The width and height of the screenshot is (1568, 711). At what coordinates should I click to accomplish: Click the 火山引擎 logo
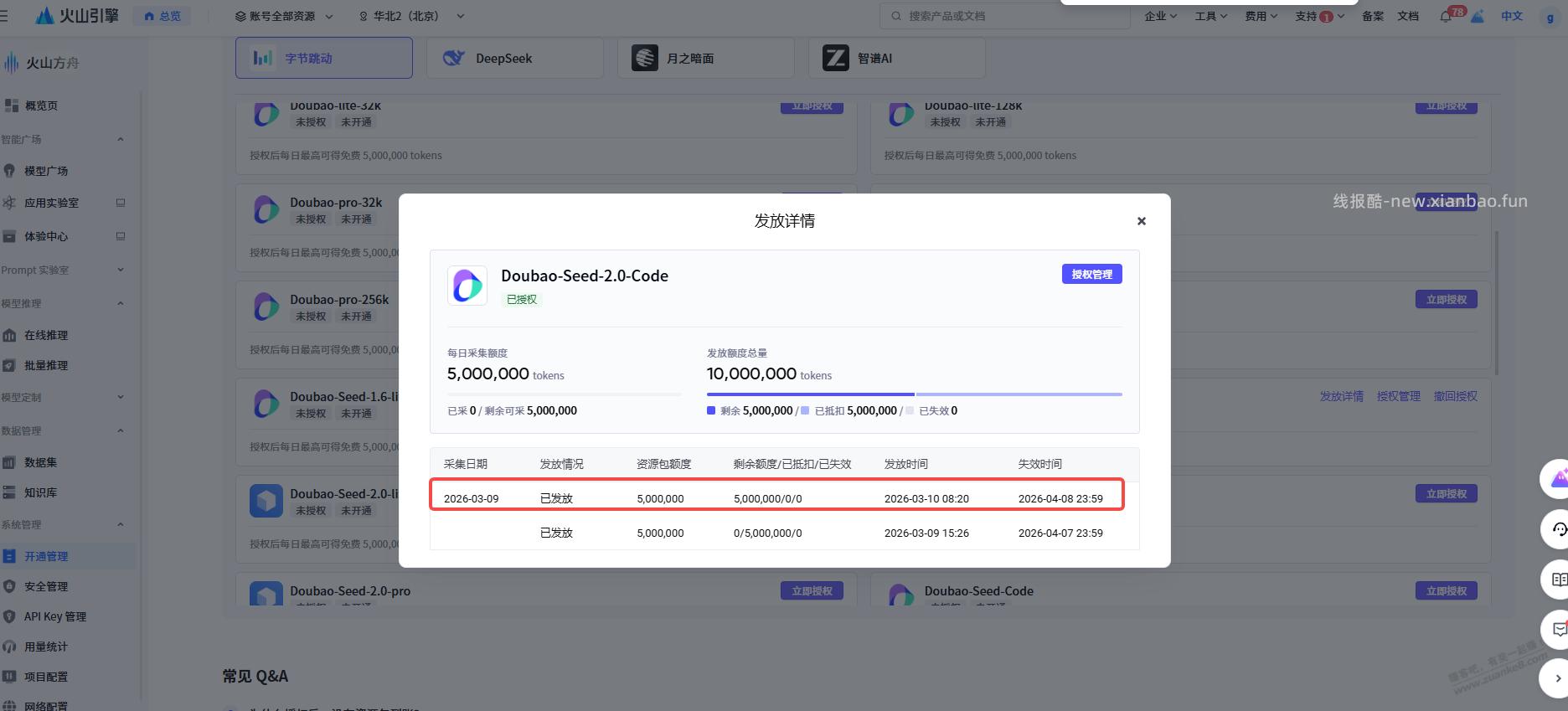78,15
